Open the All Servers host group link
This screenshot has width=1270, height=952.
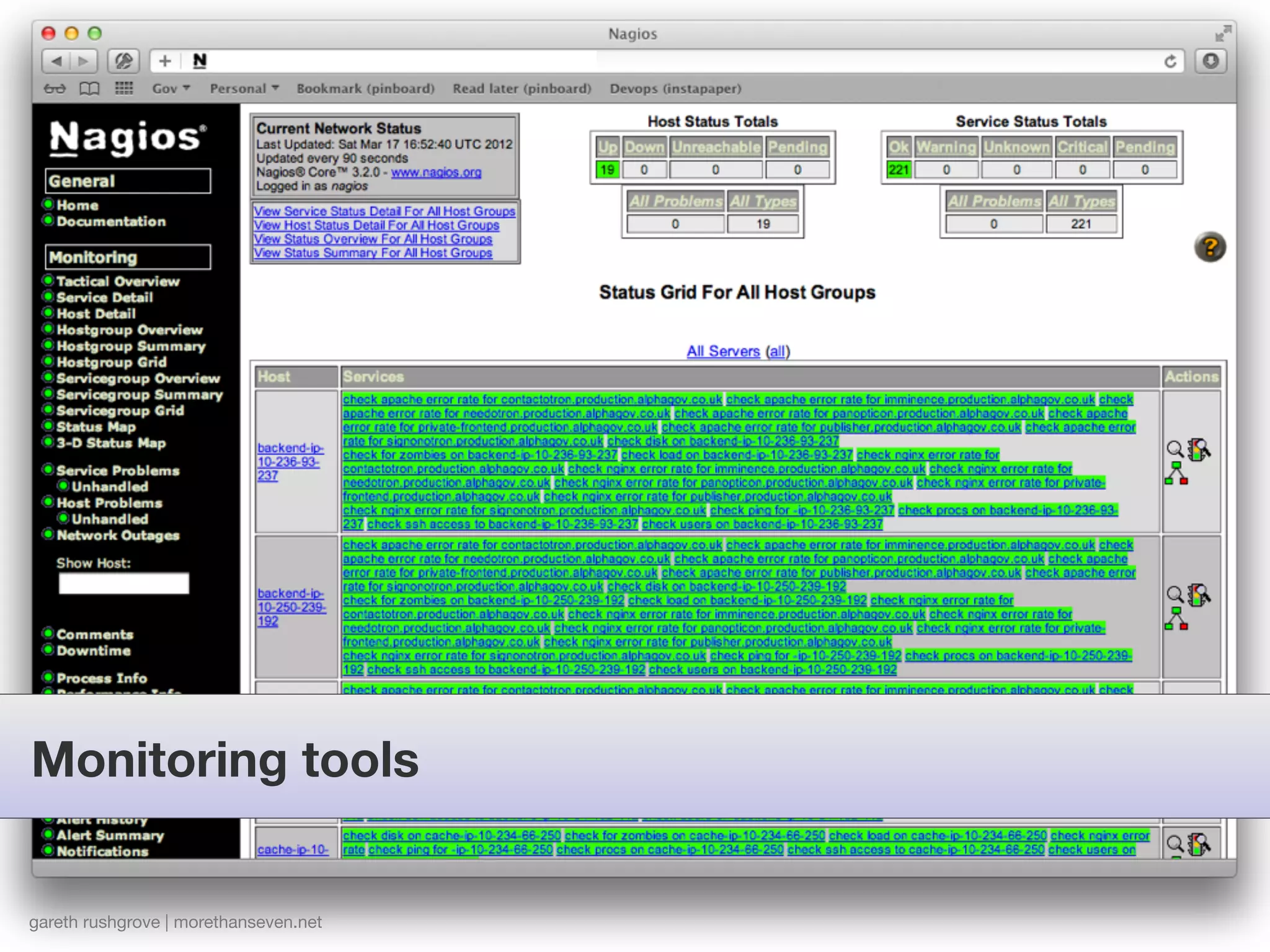tap(723, 351)
